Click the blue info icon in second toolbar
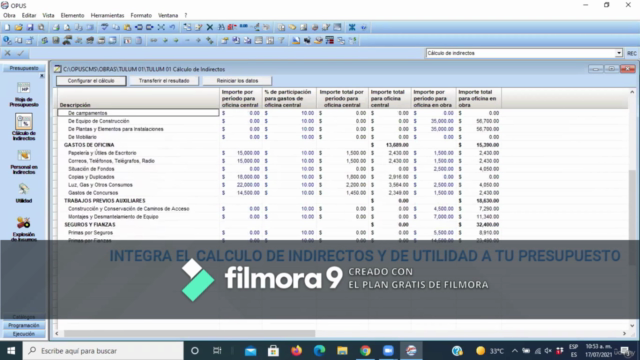 (7, 40)
